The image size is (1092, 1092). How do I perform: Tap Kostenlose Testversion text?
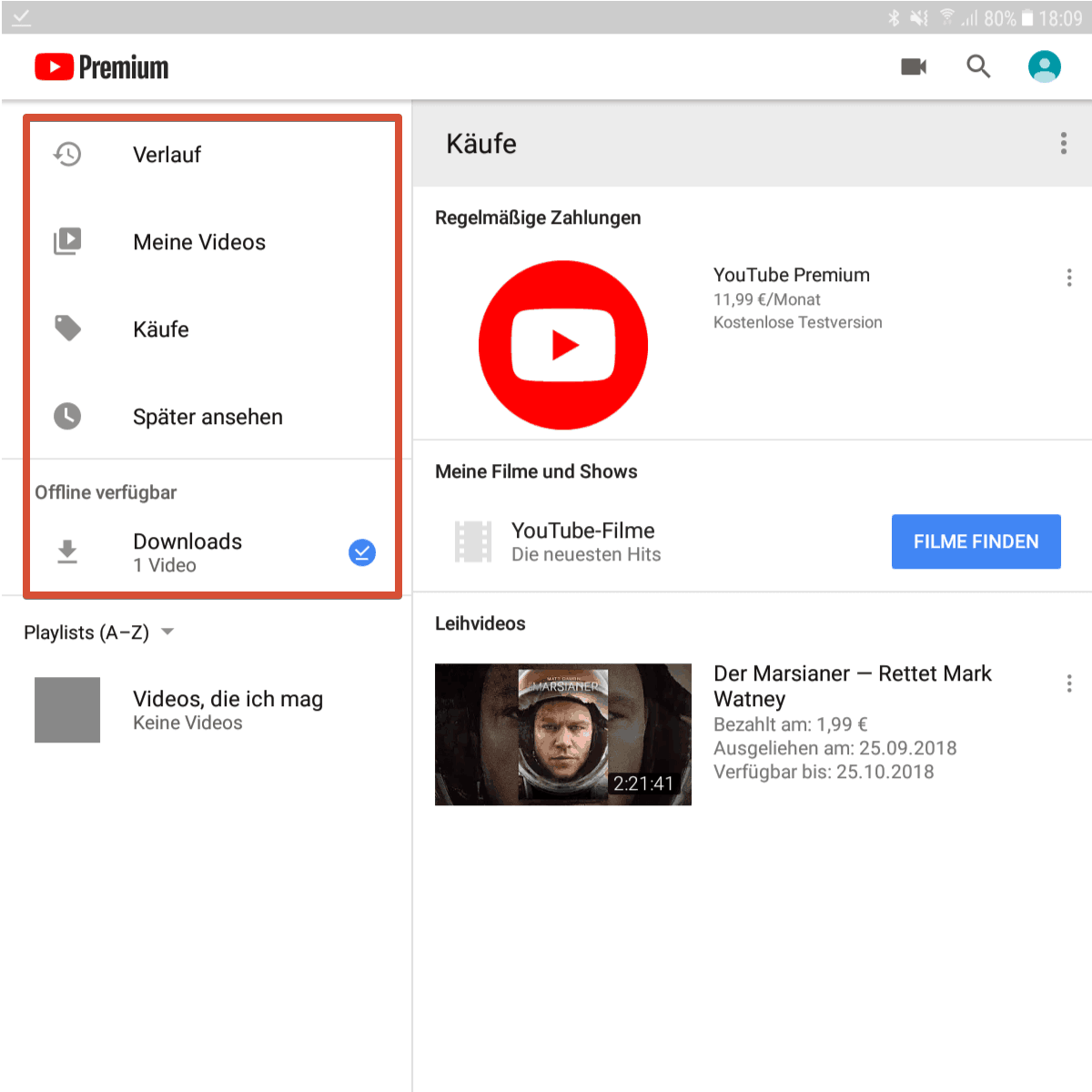pos(798,322)
